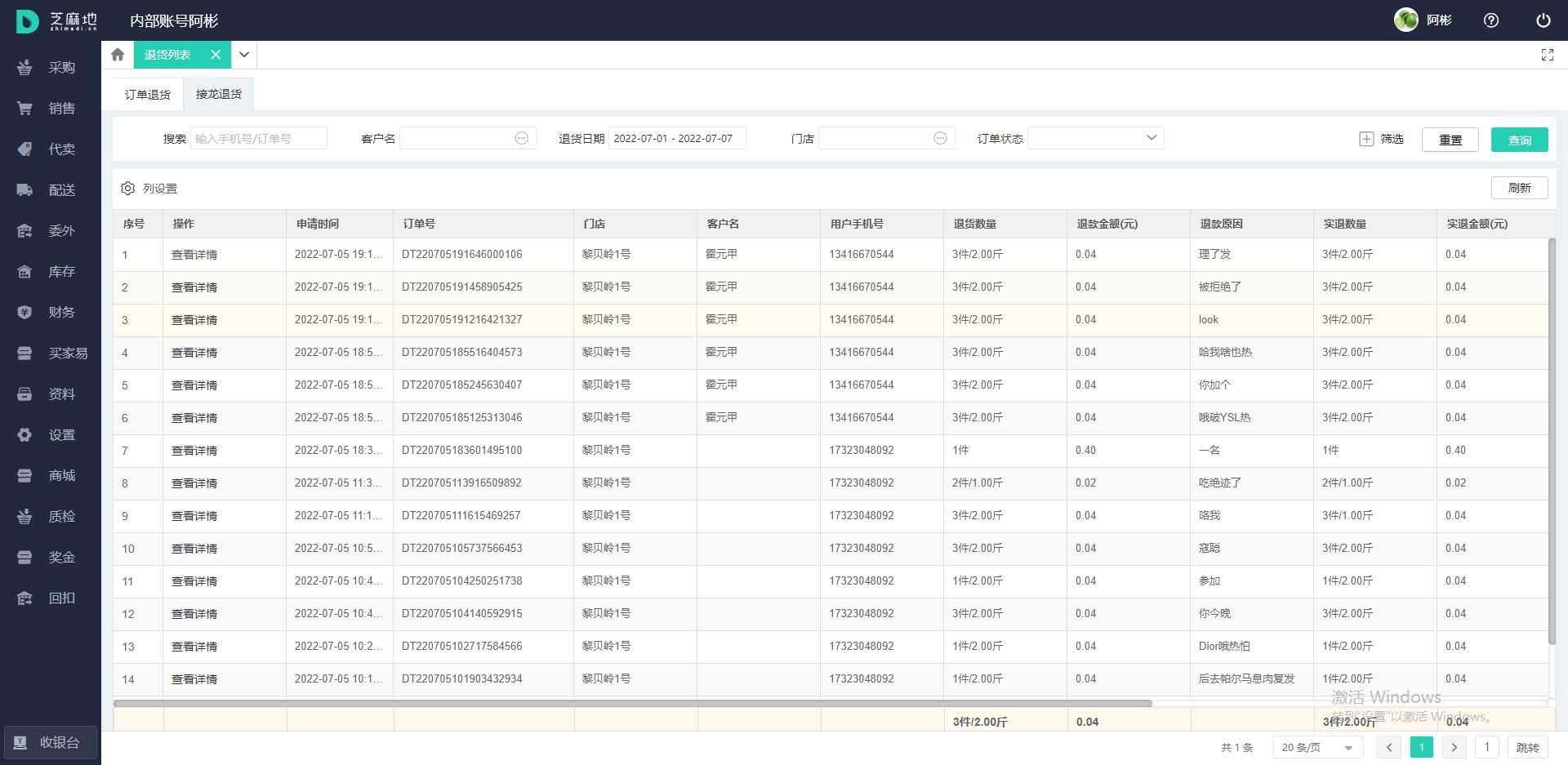Image resolution: width=1568 pixels, height=765 pixels.
Task: Open the 奖金 bonus icon
Action: [x=24, y=558]
